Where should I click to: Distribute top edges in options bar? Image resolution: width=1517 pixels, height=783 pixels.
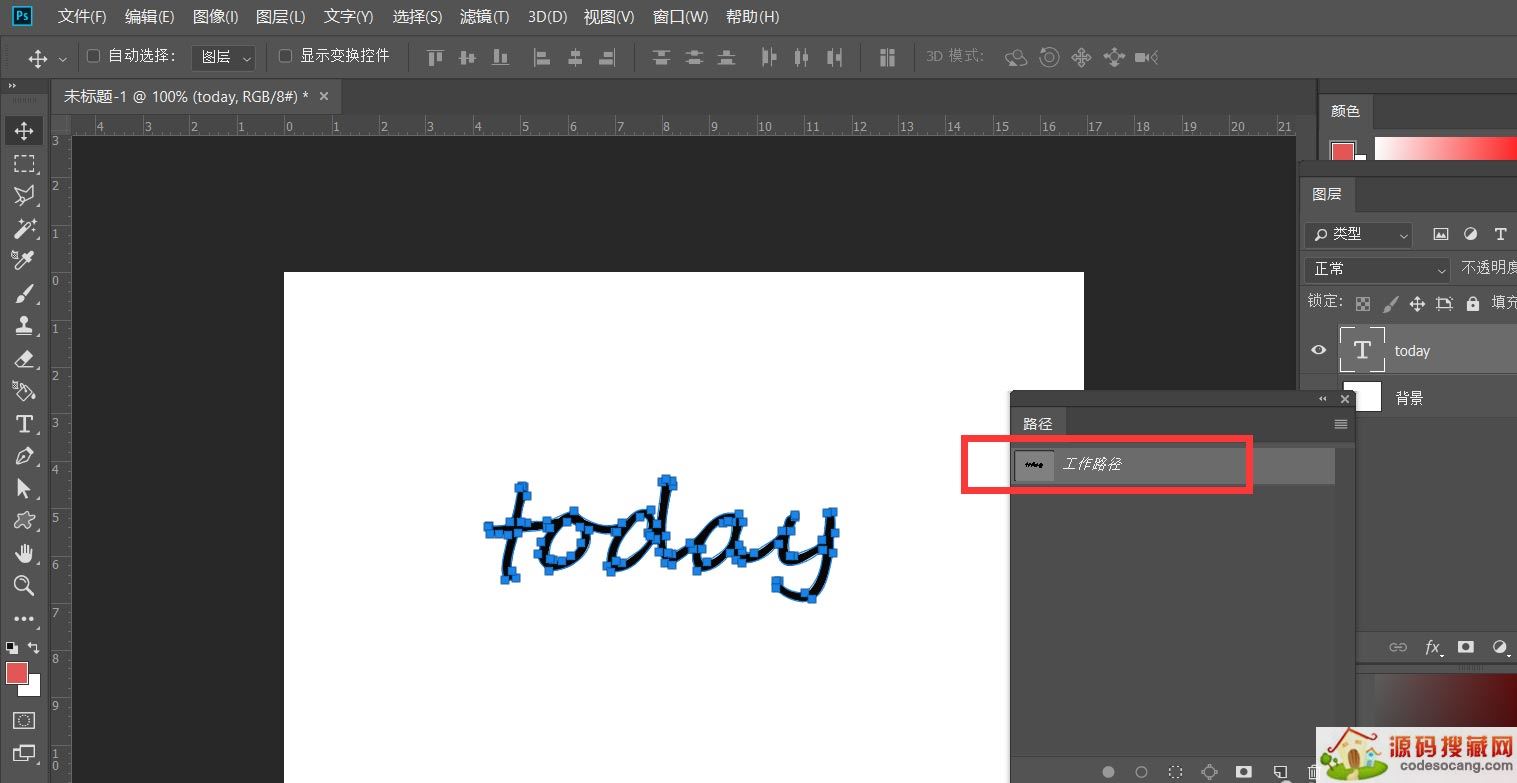[661, 58]
